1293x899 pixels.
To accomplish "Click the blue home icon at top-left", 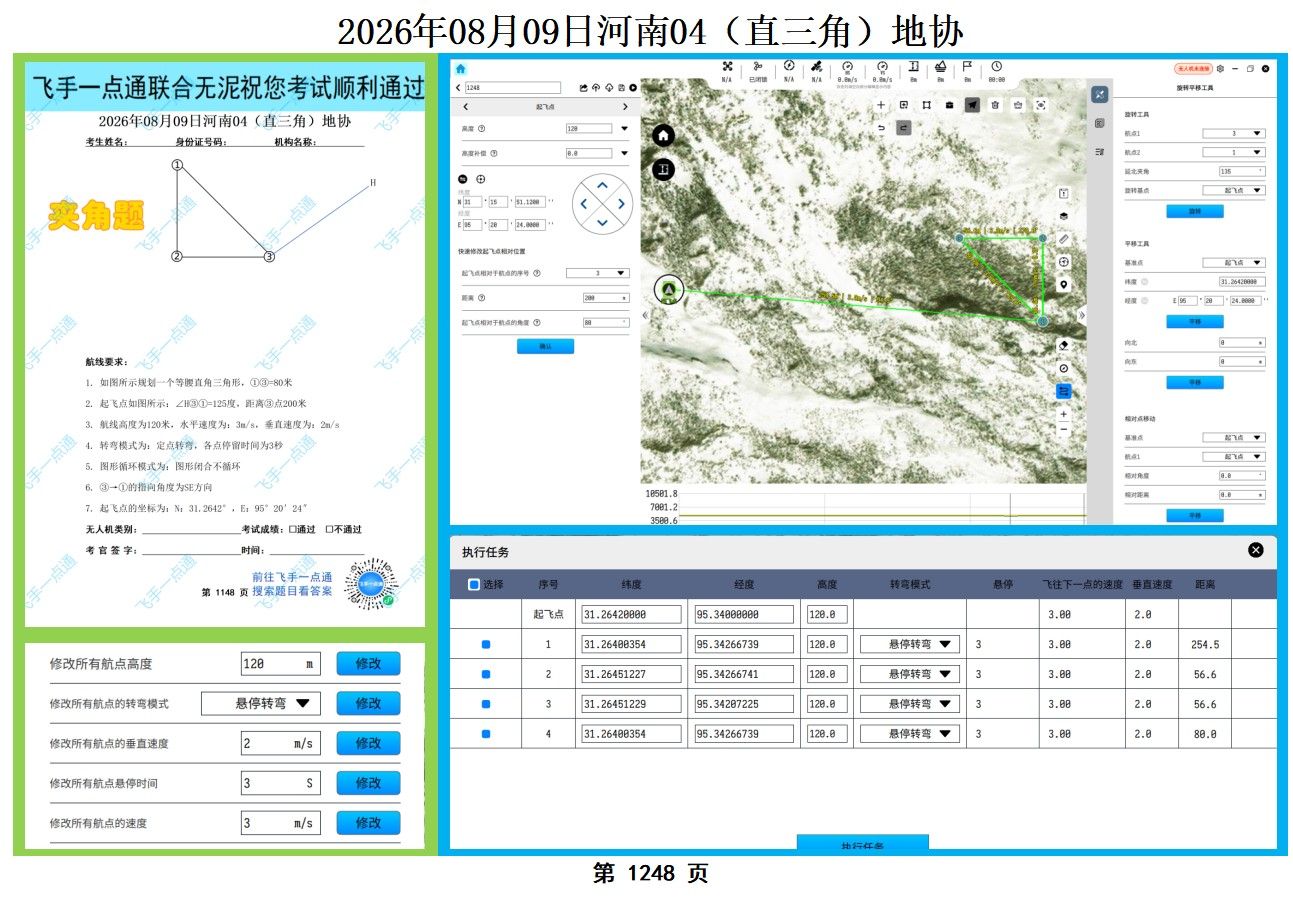I will point(460,69).
